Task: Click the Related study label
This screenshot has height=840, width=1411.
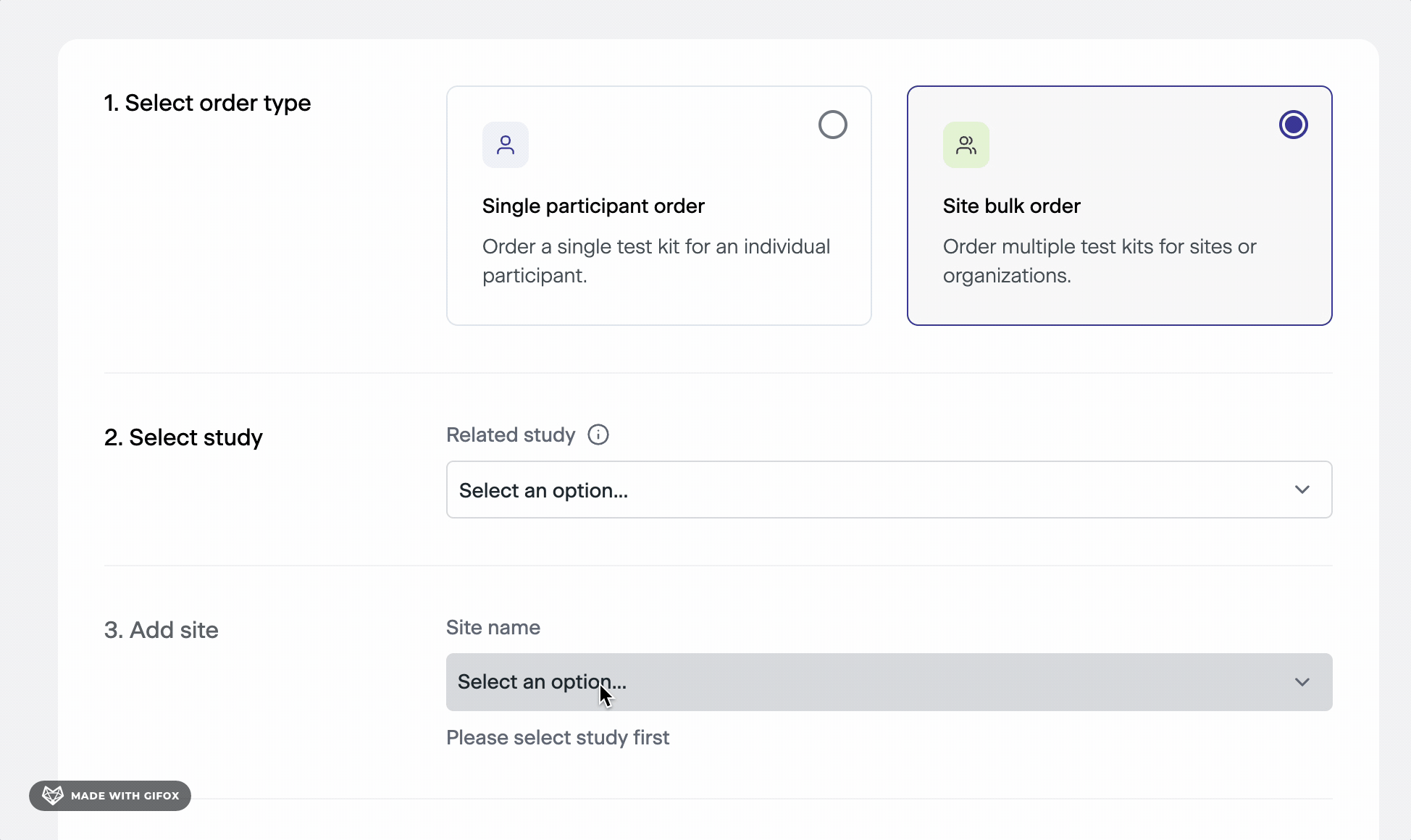Action: point(511,435)
